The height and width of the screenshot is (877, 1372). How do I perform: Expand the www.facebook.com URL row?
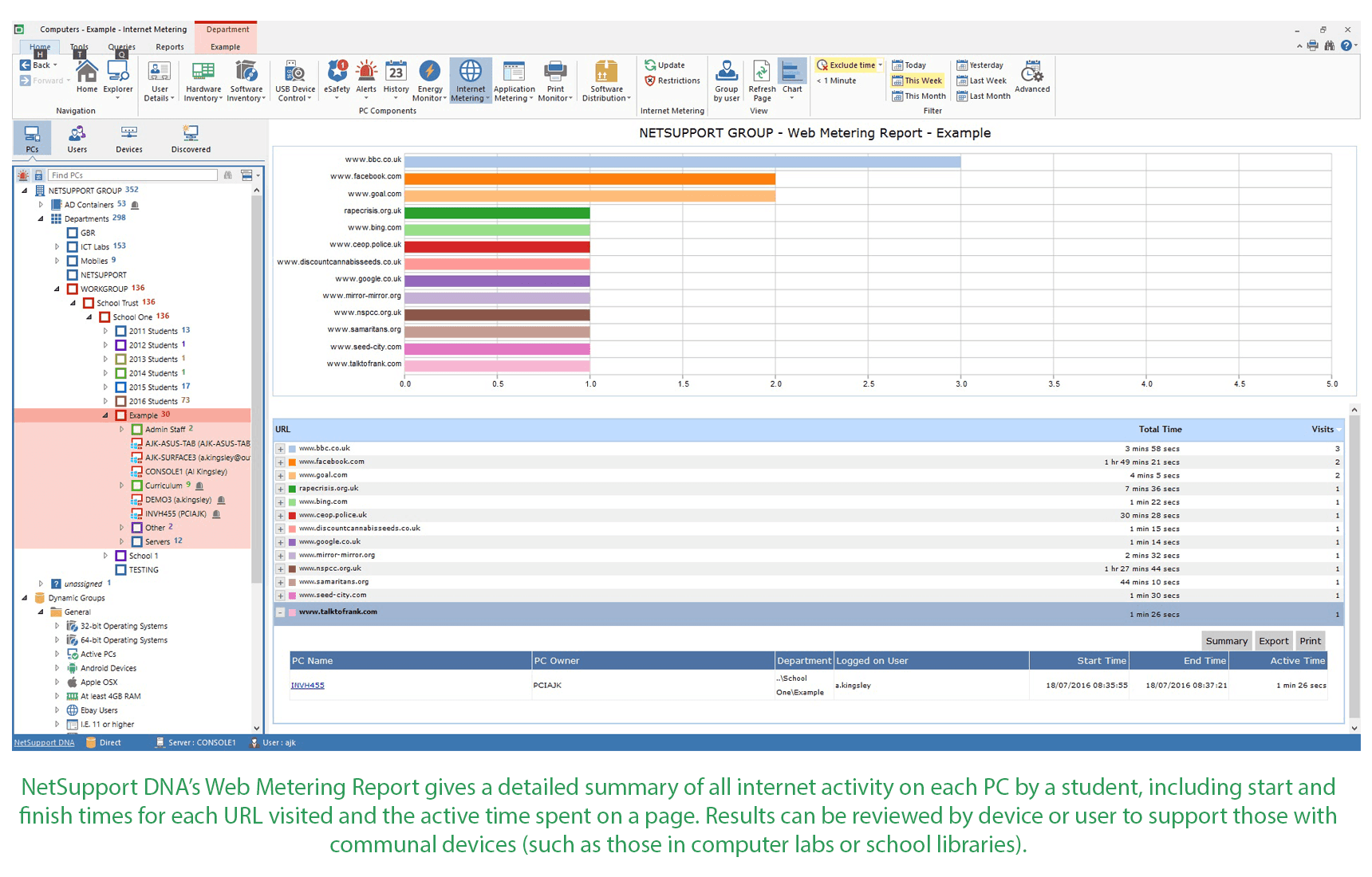(280, 462)
